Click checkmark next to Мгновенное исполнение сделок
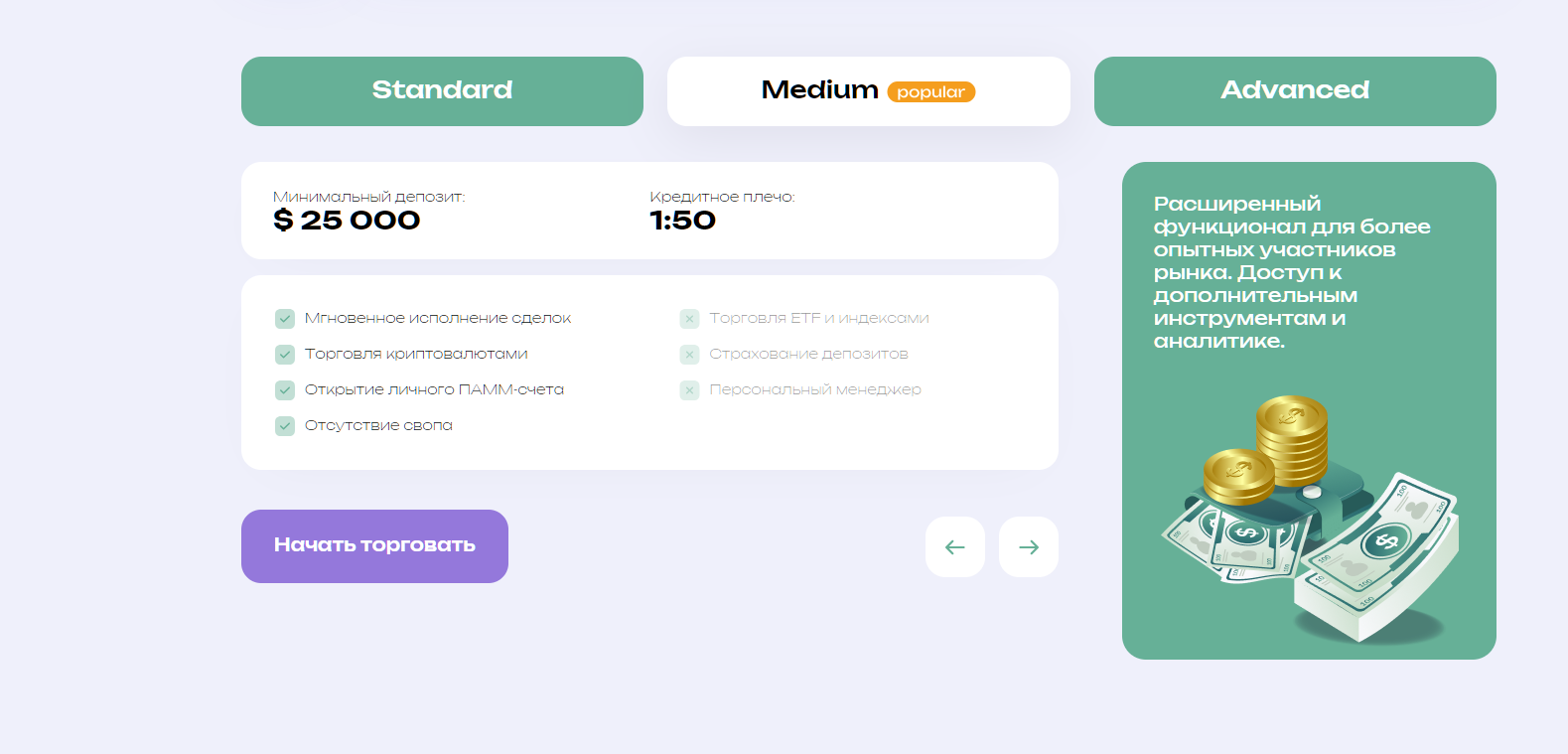 point(285,319)
